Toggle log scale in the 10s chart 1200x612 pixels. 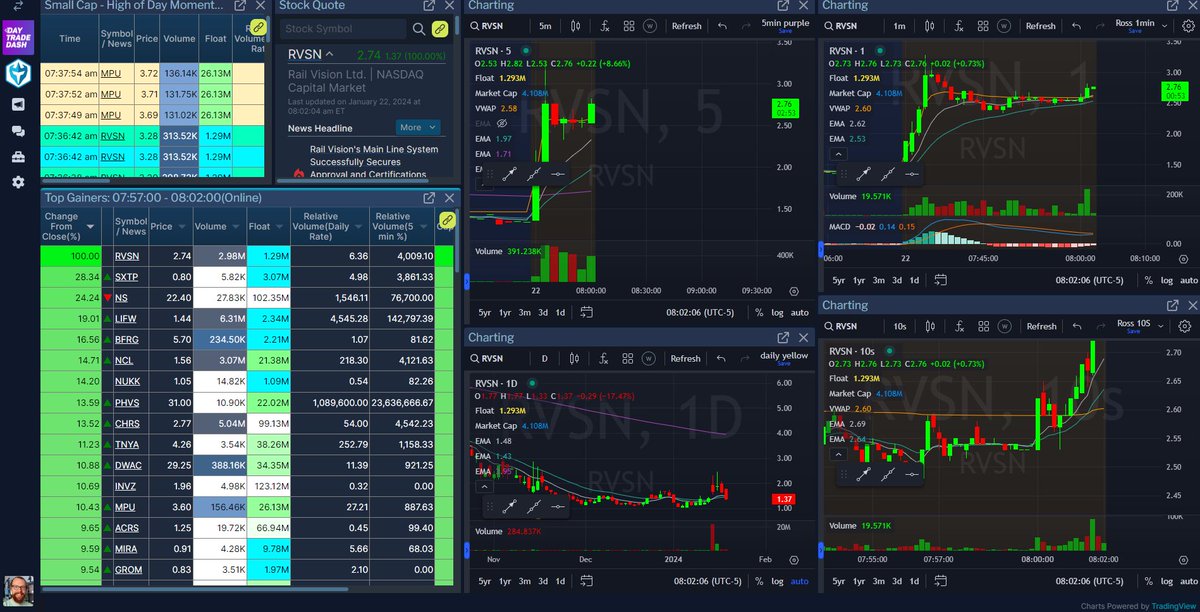(1168, 581)
